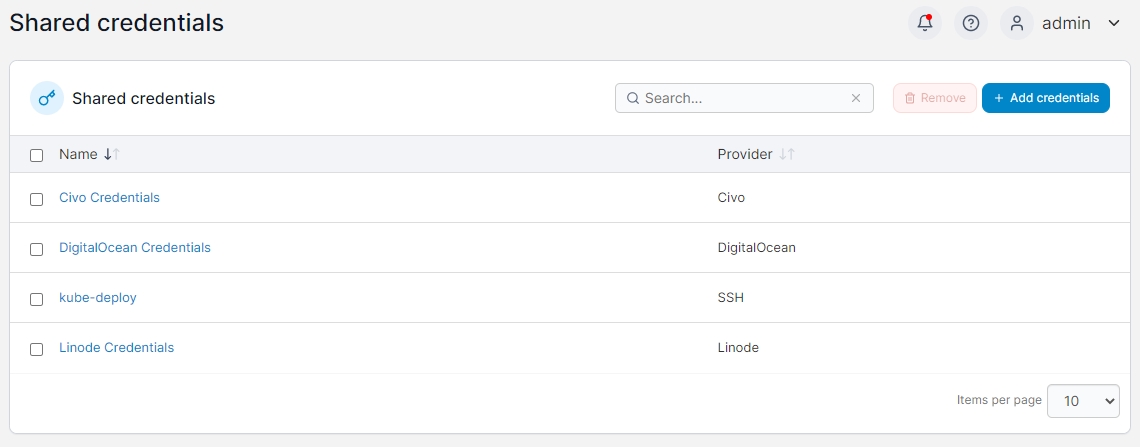
Task: Click the Remove button
Action: (x=934, y=98)
